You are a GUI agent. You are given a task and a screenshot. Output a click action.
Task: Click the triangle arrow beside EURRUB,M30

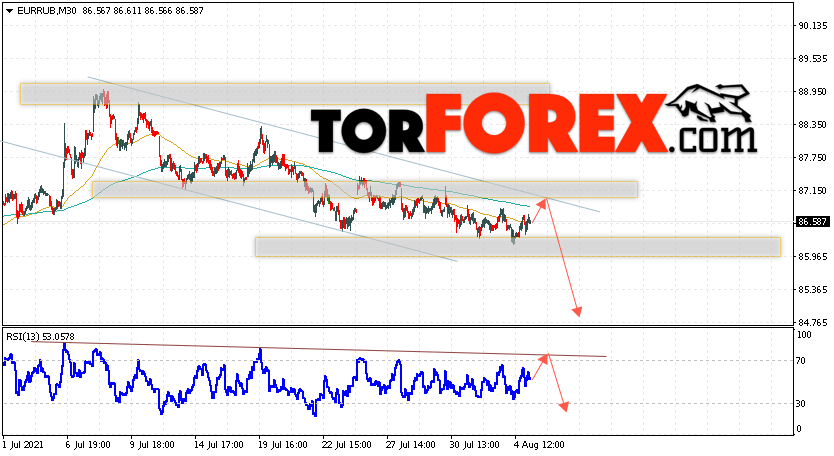click(x=10, y=11)
